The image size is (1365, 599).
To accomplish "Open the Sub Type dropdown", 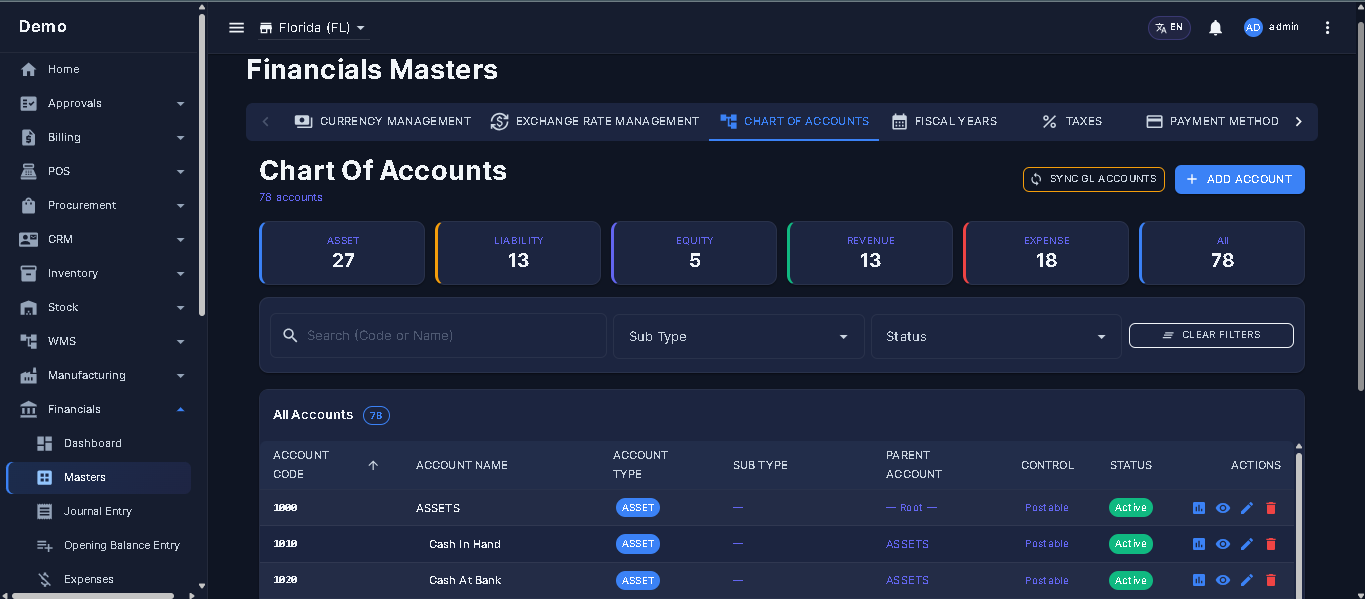I will [738, 336].
